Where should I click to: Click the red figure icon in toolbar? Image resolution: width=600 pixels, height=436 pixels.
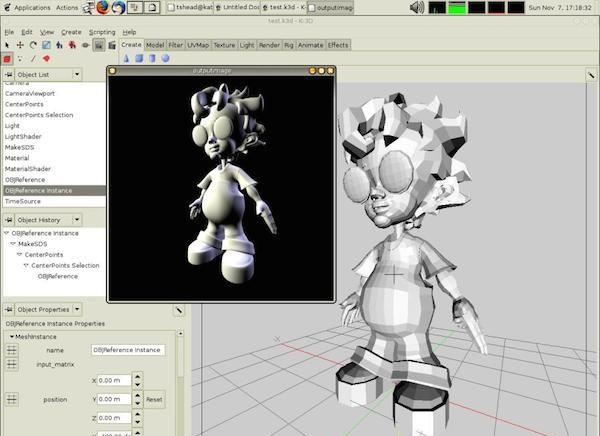point(72,45)
